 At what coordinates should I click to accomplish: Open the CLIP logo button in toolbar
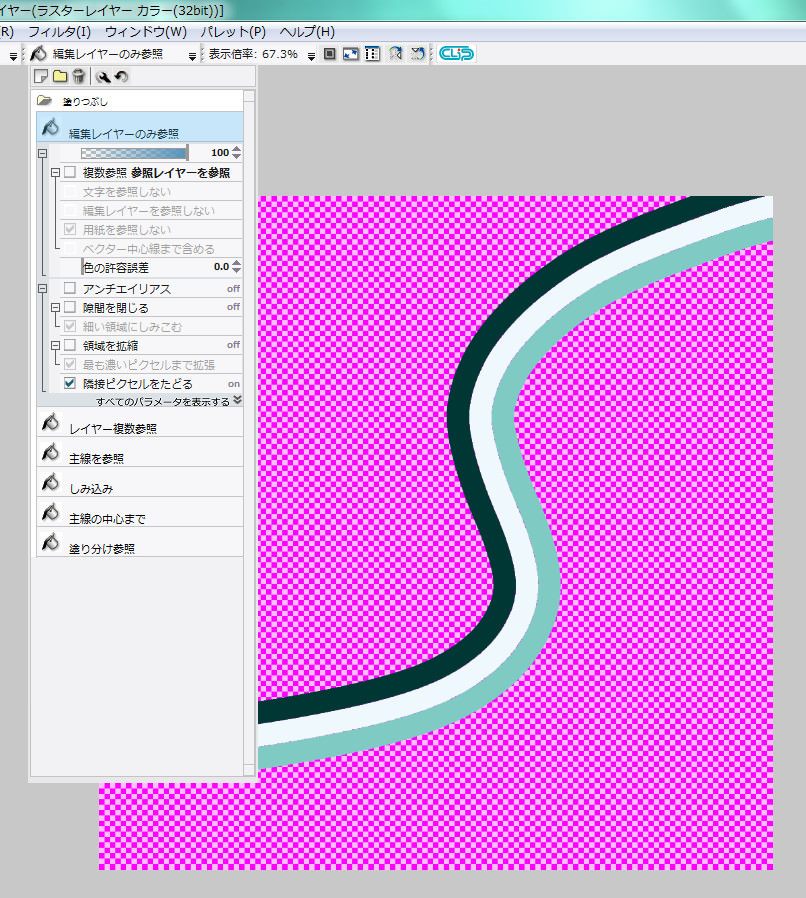click(x=456, y=54)
